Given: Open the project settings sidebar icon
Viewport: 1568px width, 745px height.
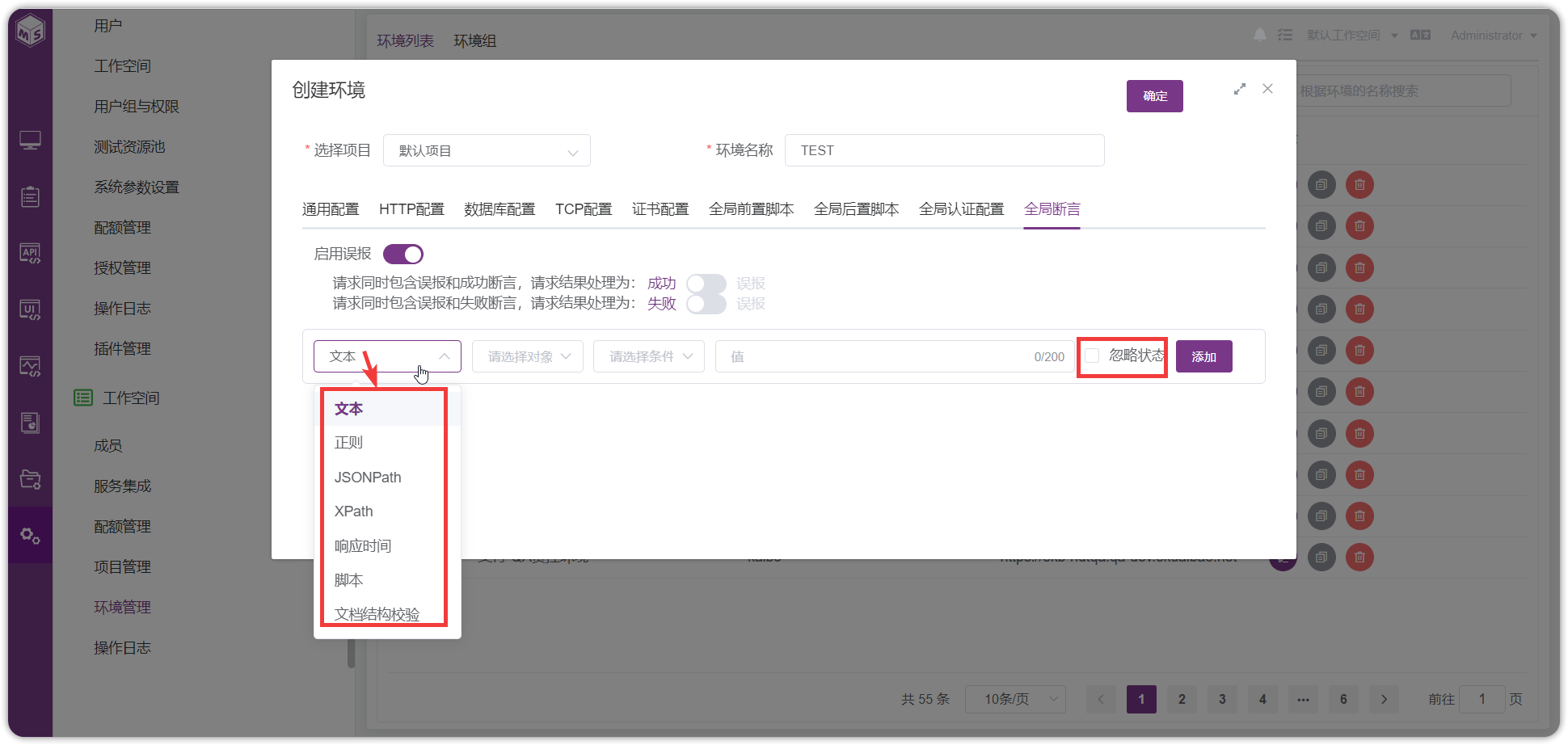Looking at the screenshot, I should [30, 479].
